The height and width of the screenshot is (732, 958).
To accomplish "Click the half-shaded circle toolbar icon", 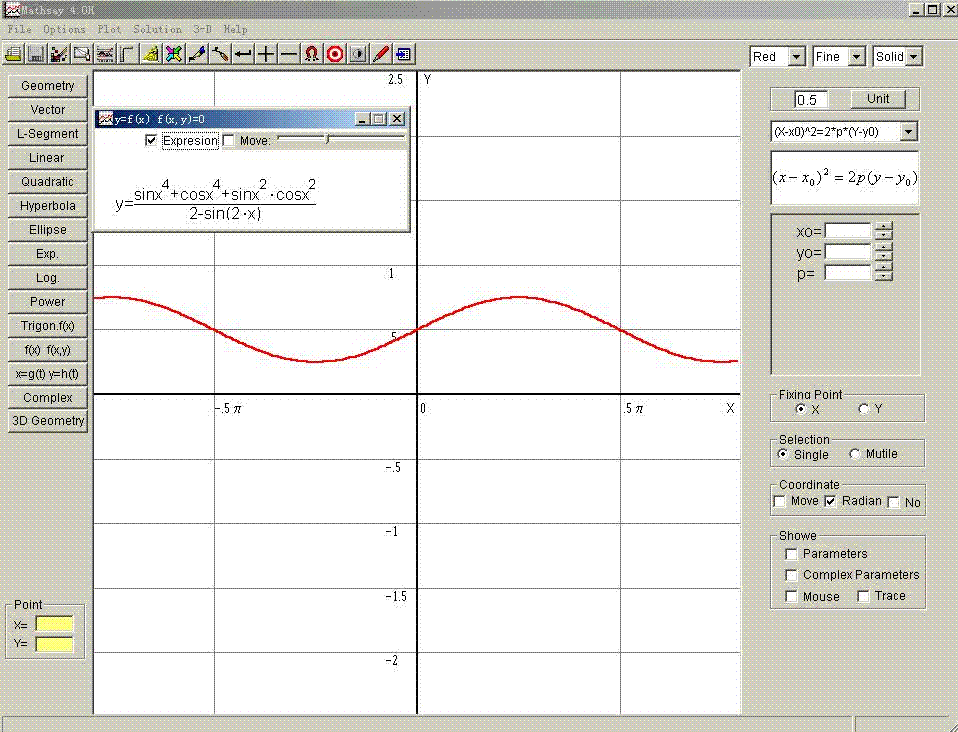I will pos(358,54).
